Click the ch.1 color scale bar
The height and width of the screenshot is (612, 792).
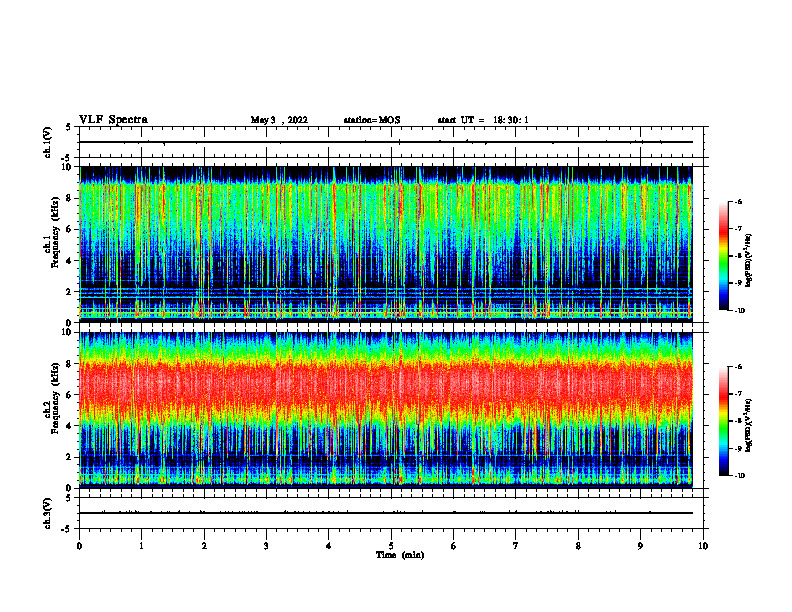click(x=723, y=256)
